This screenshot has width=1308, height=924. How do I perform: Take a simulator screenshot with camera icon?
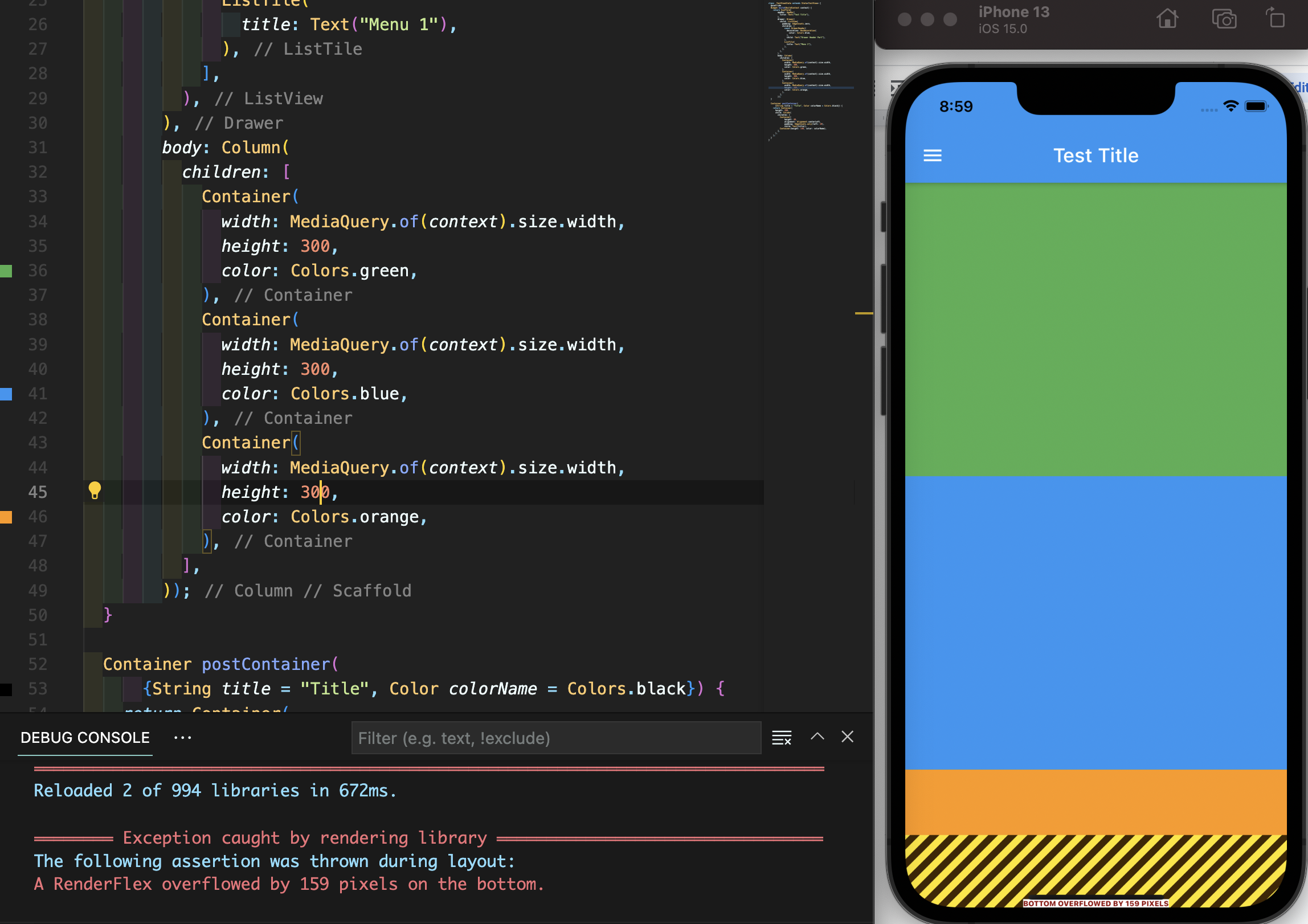click(x=1224, y=19)
